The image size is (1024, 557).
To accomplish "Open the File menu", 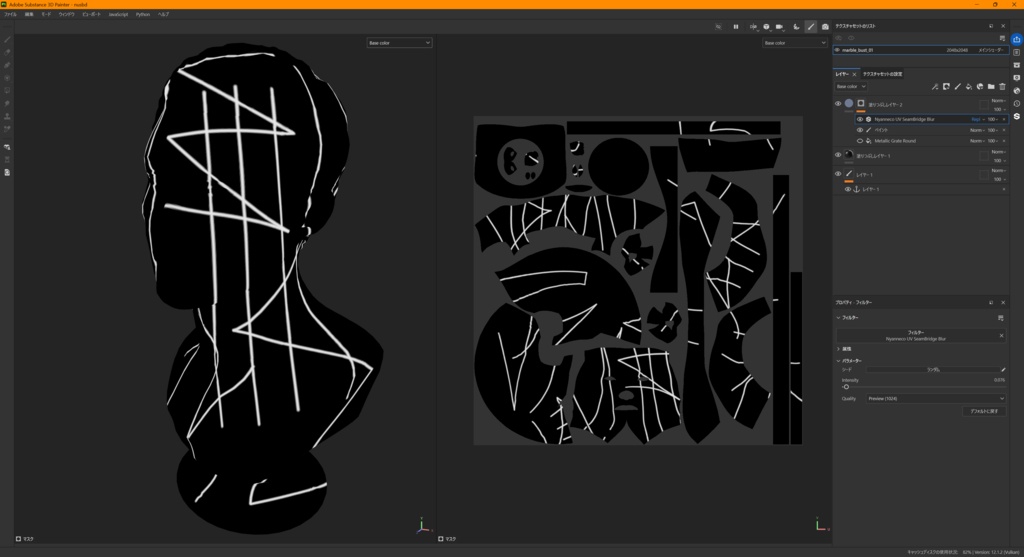I will 10,14.
